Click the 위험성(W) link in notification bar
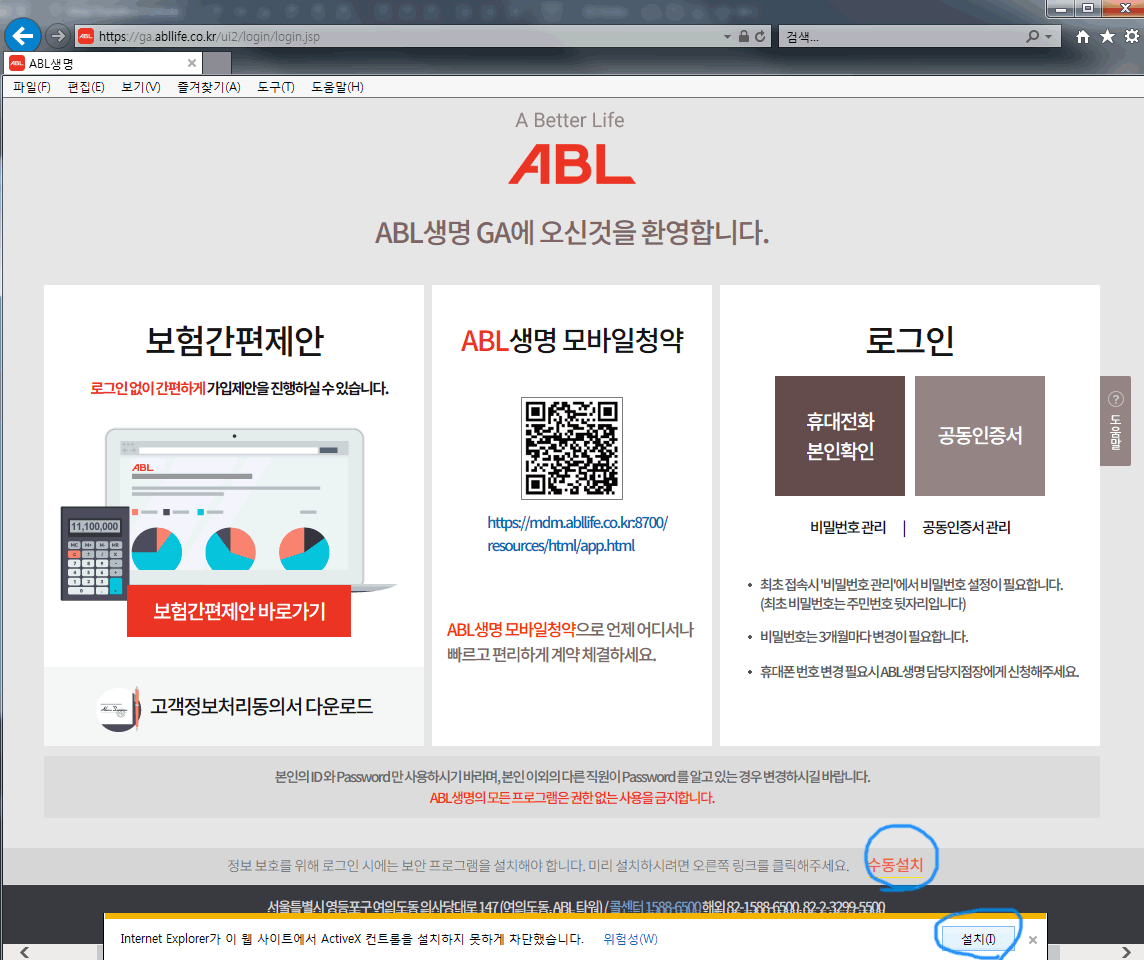The width and height of the screenshot is (1144, 960). (x=630, y=939)
